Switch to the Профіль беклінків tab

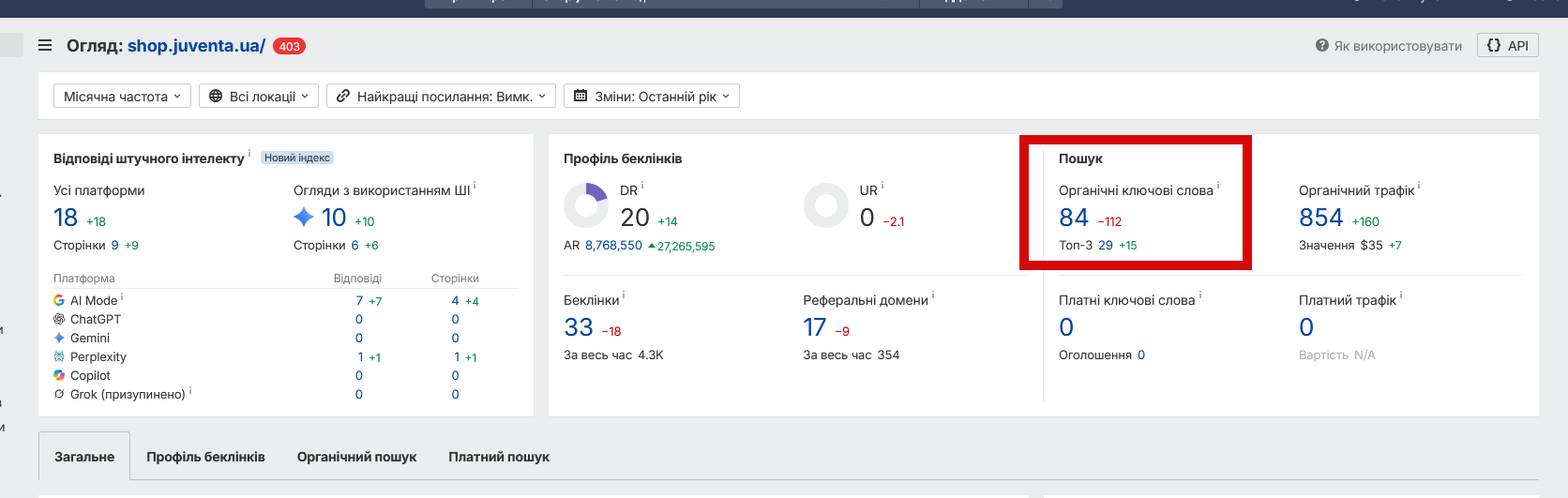point(205,457)
